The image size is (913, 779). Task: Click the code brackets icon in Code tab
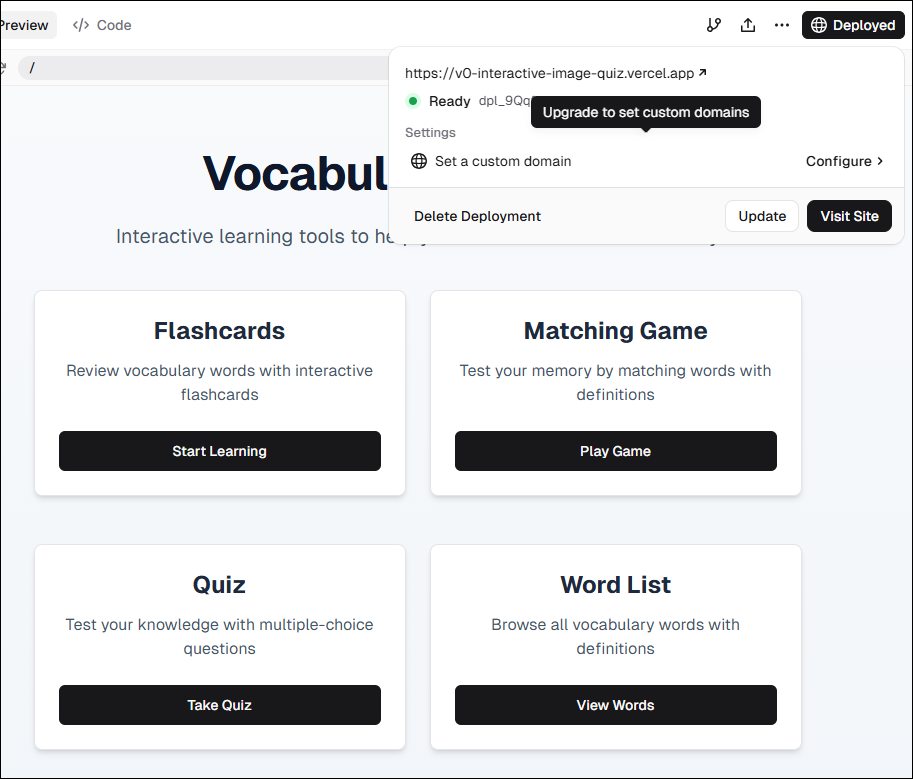(80, 25)
